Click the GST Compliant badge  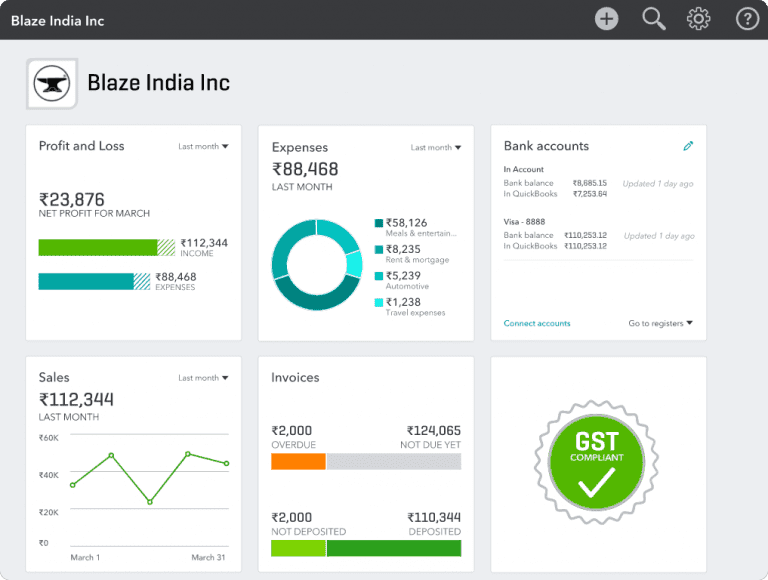pos(598,465)
